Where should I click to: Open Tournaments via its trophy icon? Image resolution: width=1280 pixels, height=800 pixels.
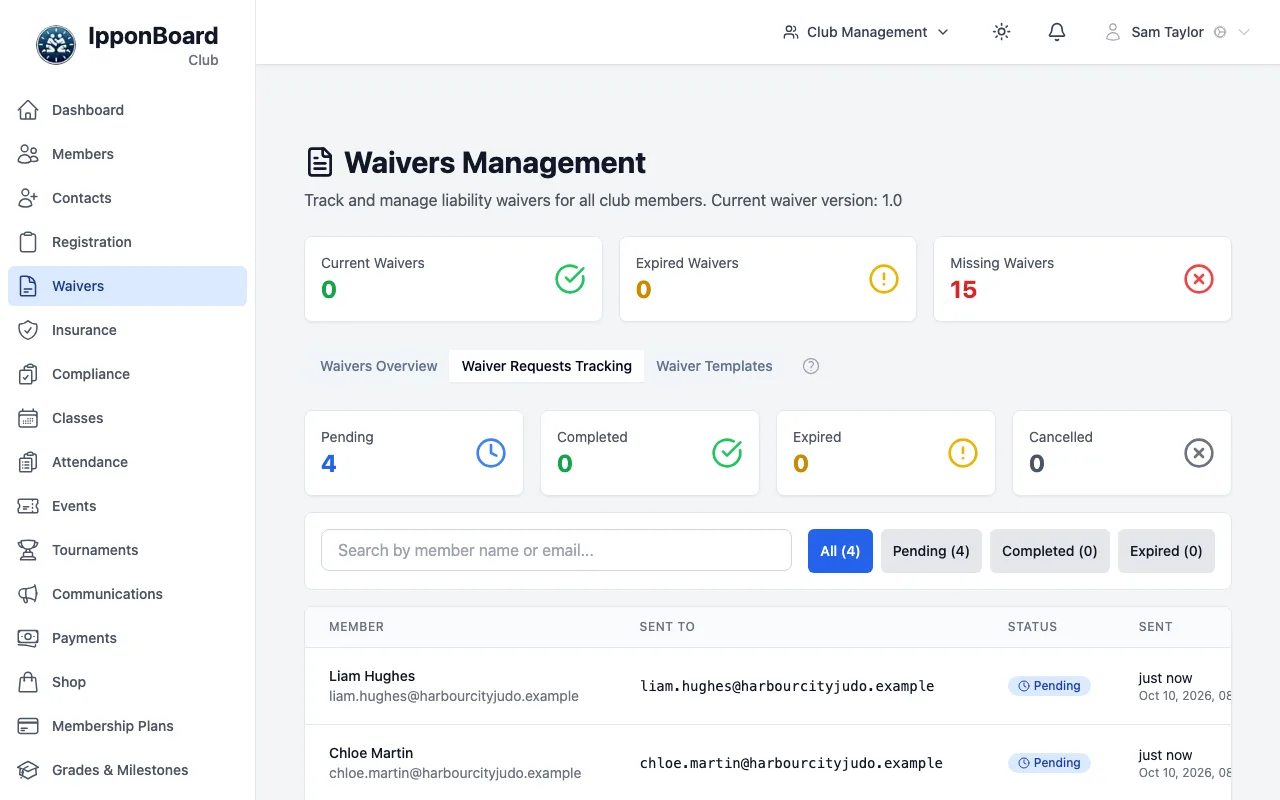click(28, 550)
